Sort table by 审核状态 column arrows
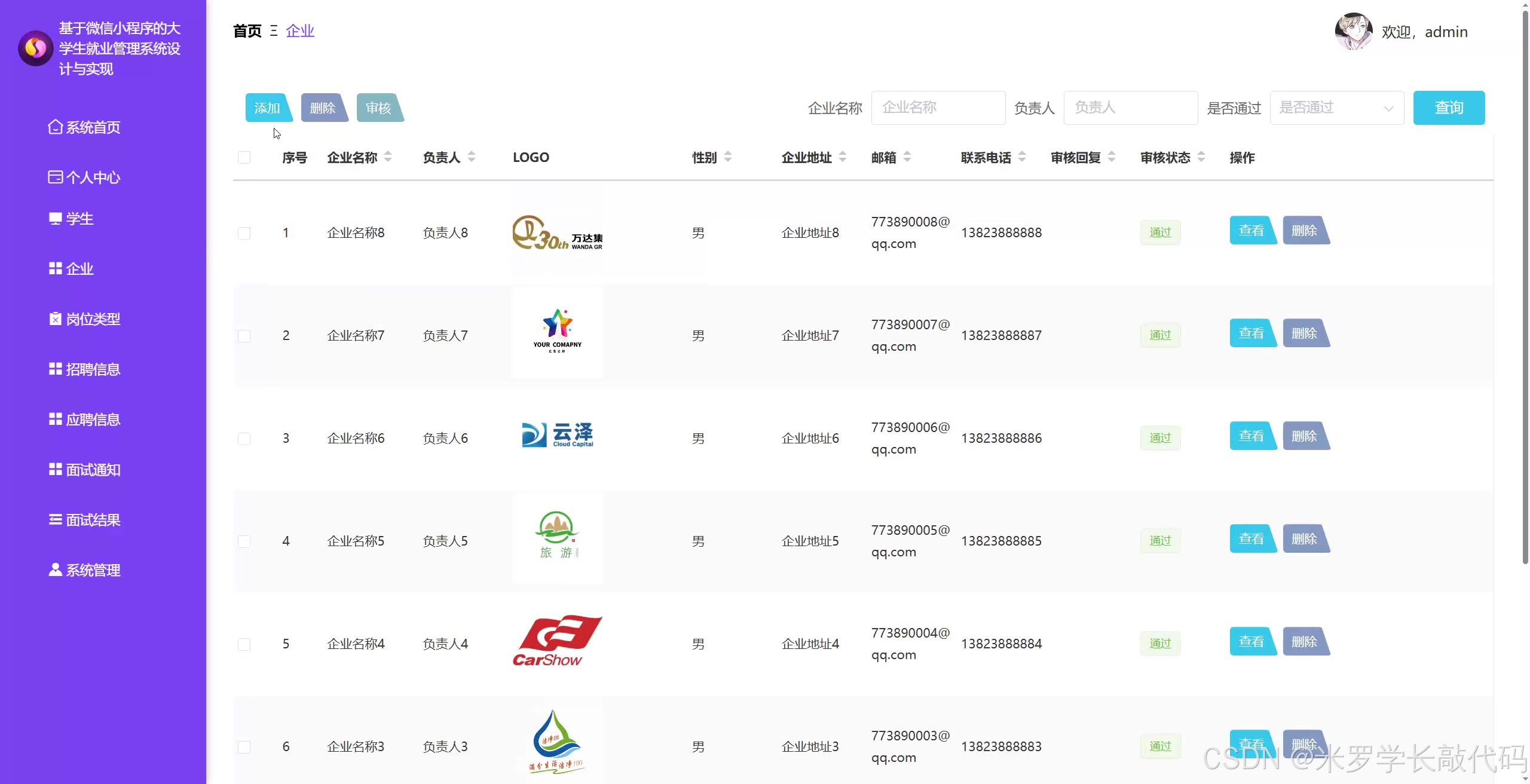Viewport: 1530px width, 784px height. coord(1201,157)
